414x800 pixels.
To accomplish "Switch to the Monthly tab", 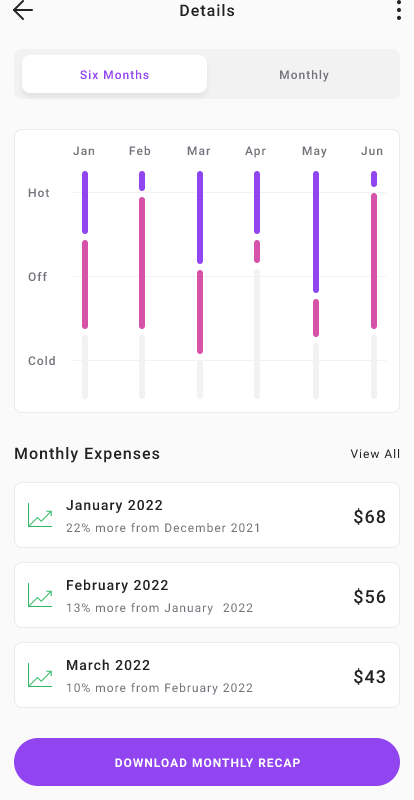I will pyautogui.click(x=304, y=74).
